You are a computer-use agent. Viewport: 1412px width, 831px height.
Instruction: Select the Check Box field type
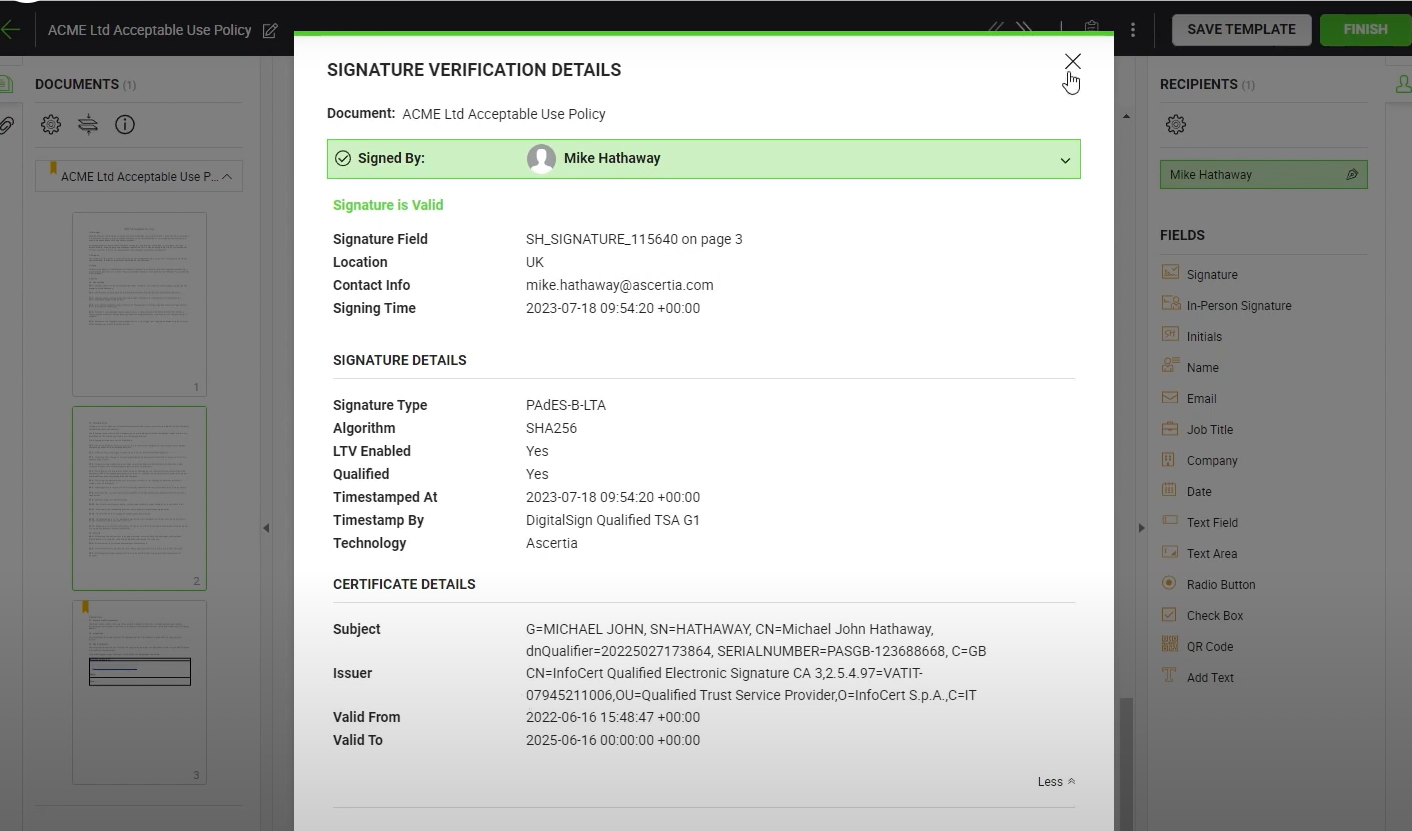[x=1170, y=614]
